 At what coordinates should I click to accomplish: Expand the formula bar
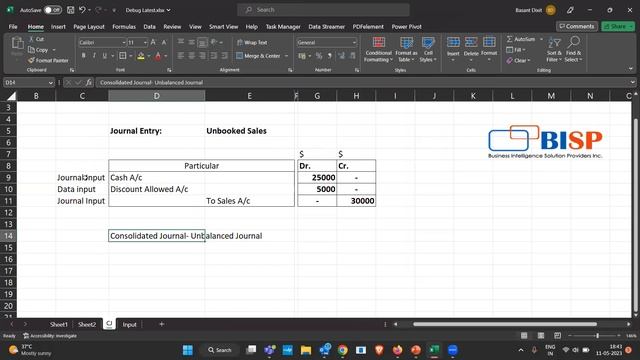pos(632,82)
